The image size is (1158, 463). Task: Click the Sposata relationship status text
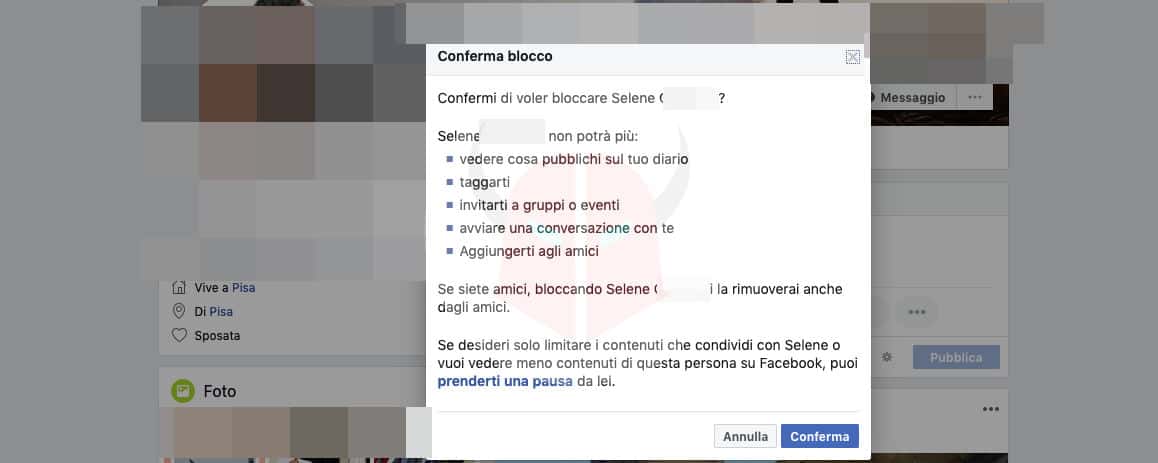pos(218,336)
